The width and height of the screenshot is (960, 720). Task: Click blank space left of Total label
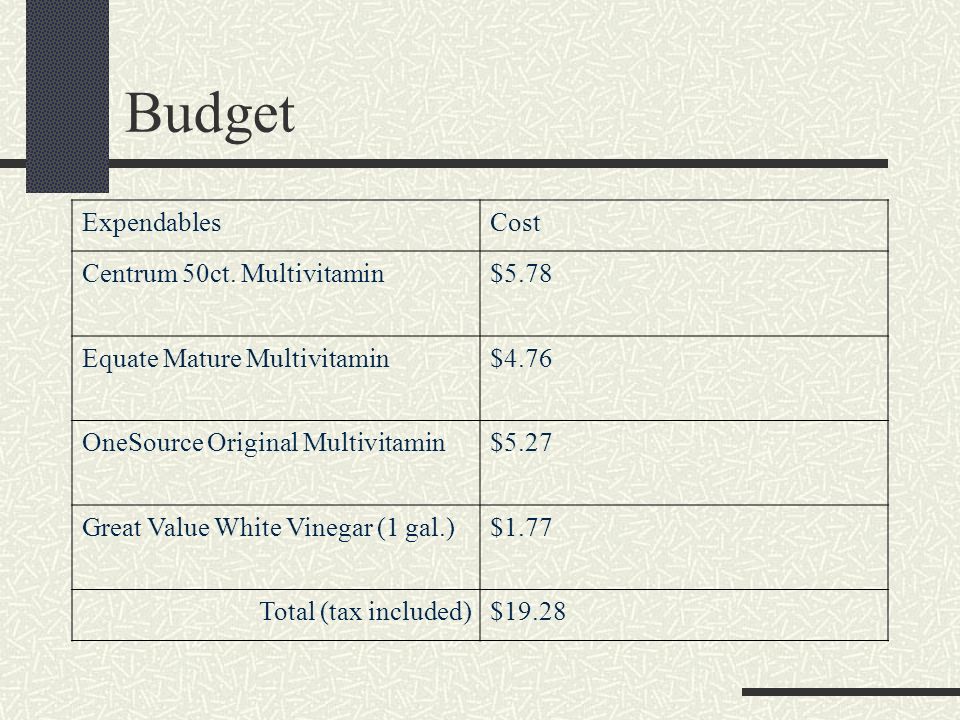[x=164, y=615]
